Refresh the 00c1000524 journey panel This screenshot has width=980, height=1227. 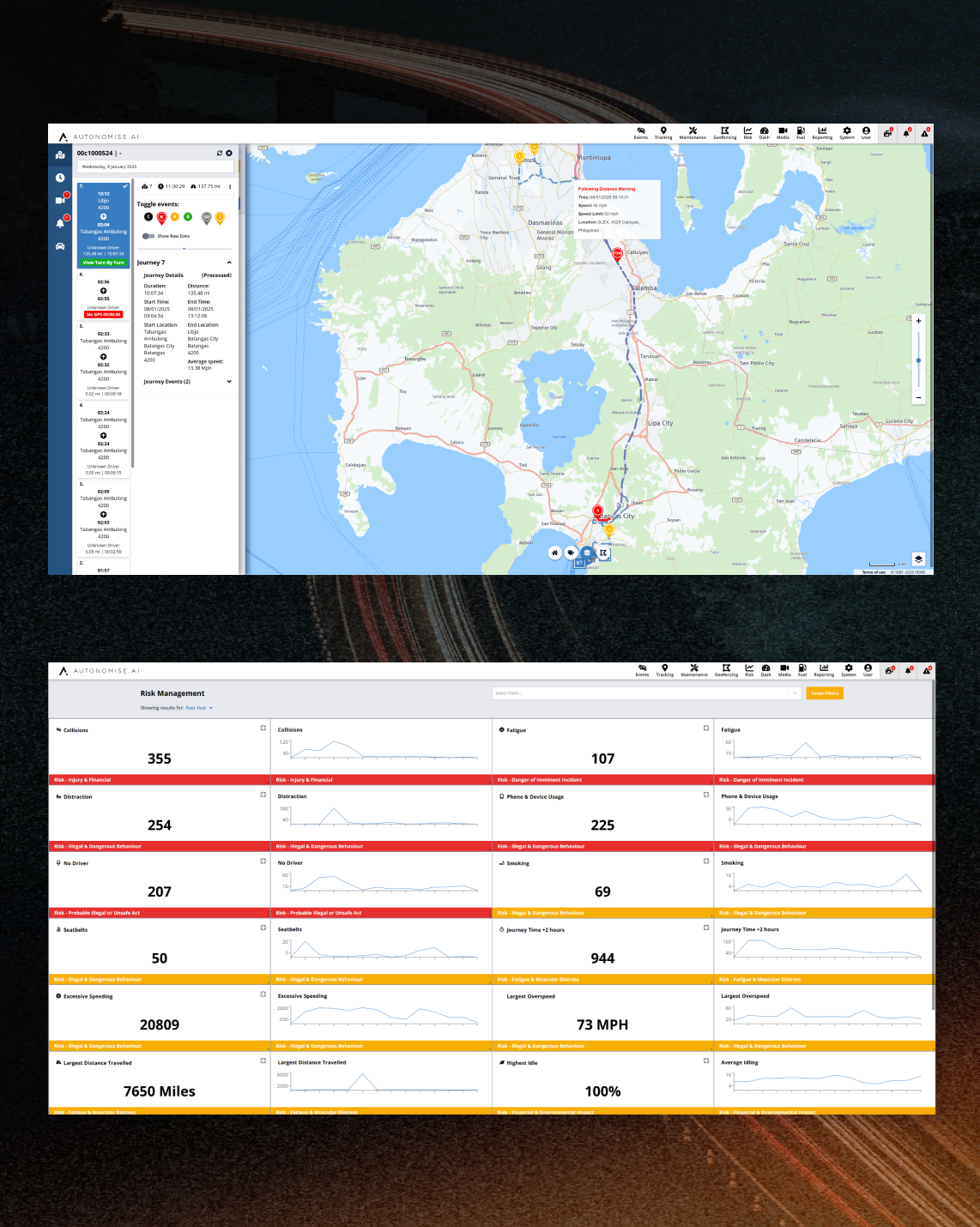click(x=220, y=153)
